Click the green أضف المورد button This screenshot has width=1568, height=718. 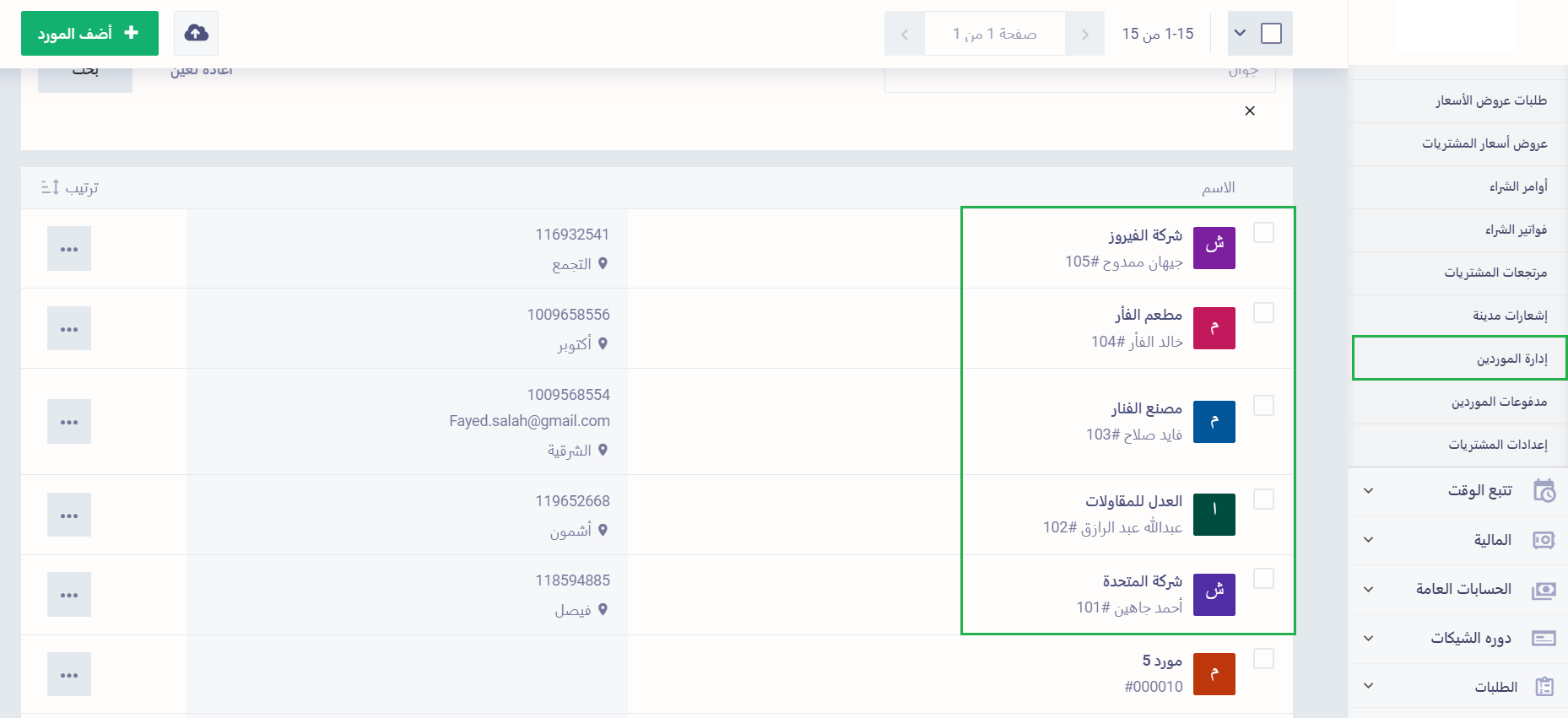click(x=89, y=33)
